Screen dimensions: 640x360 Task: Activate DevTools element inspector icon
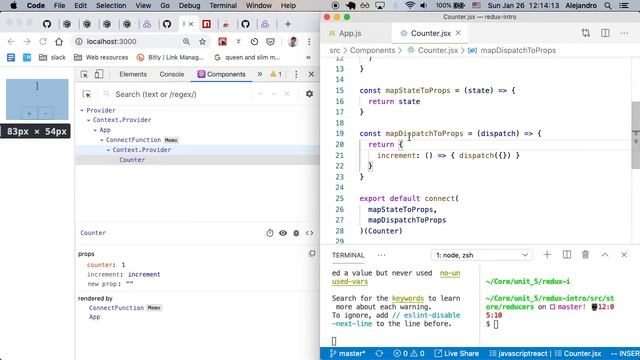point(84,74)
